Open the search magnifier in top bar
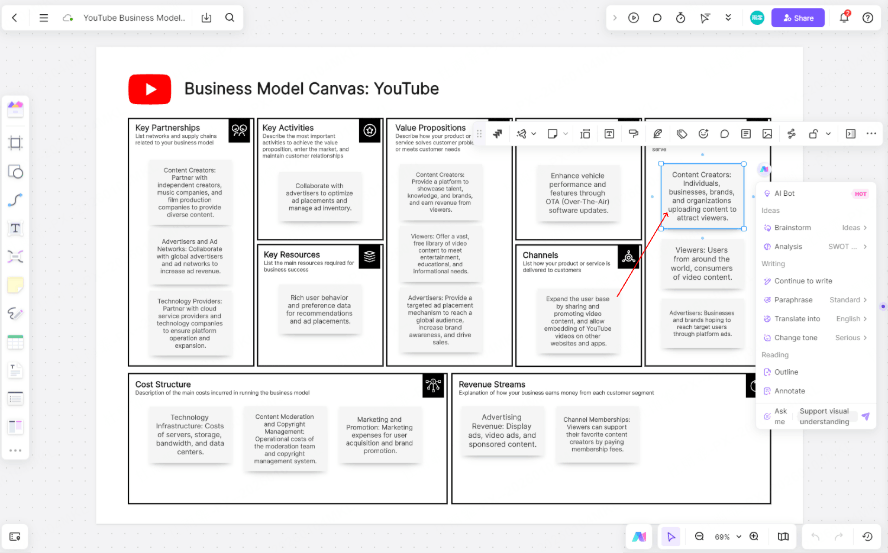This screenshot has width=888, height=553. click(229, 18)
